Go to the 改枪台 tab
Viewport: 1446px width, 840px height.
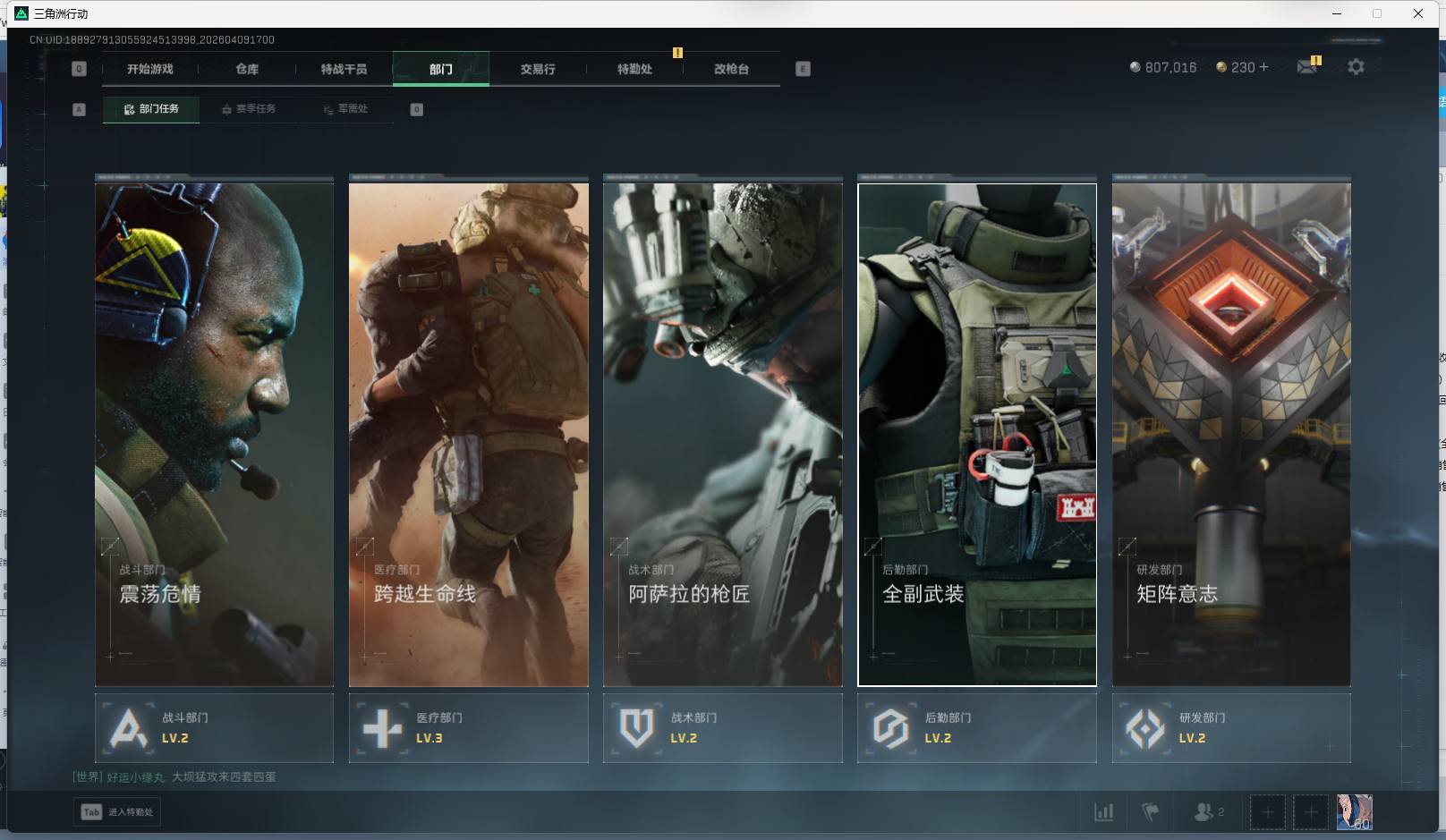click(x=731, y=69)
